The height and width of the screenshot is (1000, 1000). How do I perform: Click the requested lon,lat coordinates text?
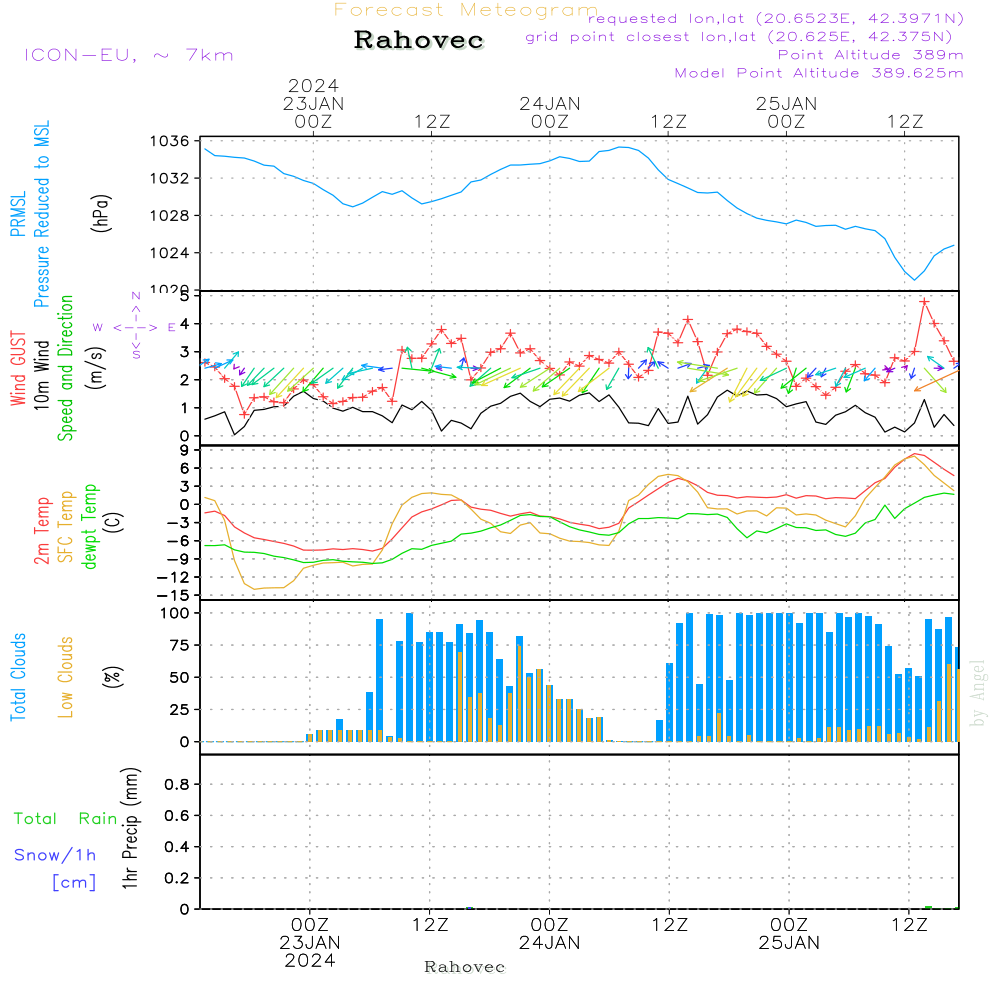click(x=776, y=18)
